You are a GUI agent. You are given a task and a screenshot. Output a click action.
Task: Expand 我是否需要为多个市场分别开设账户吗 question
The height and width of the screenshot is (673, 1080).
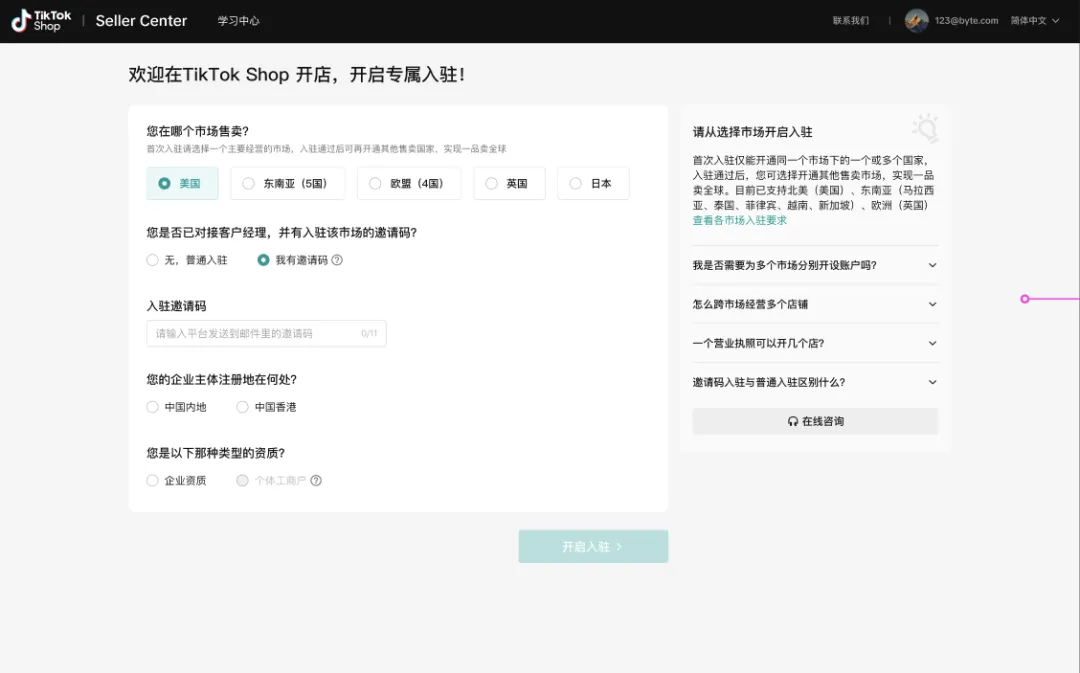pyautogui.click(x=816, y=265)
